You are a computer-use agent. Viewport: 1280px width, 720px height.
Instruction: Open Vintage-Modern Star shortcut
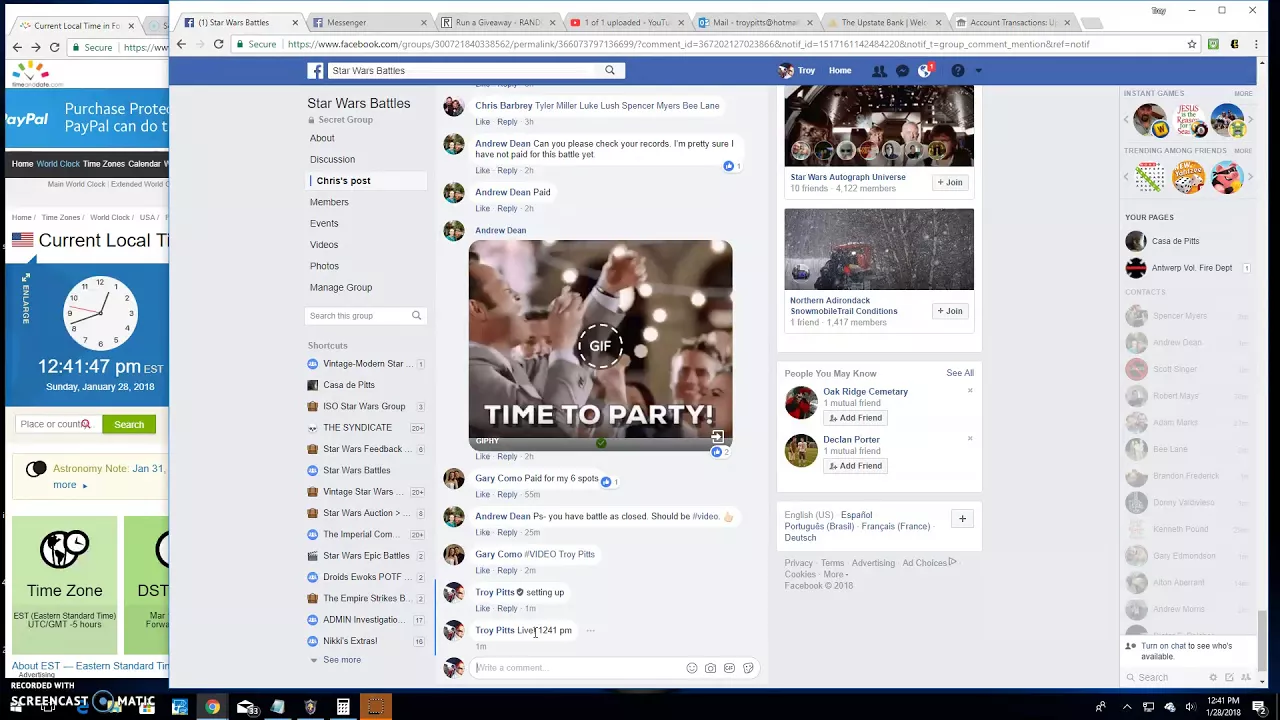pos(364,364)
